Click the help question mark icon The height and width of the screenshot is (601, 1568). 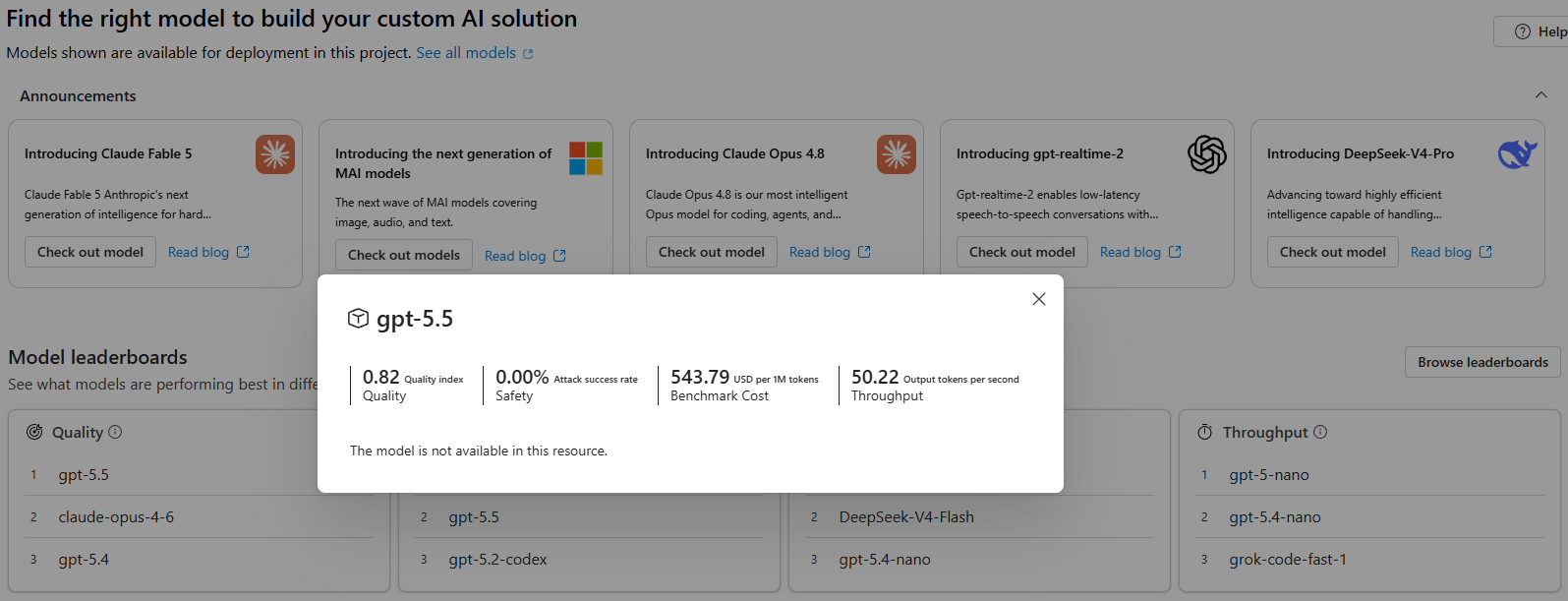(x=1523, y=31)
